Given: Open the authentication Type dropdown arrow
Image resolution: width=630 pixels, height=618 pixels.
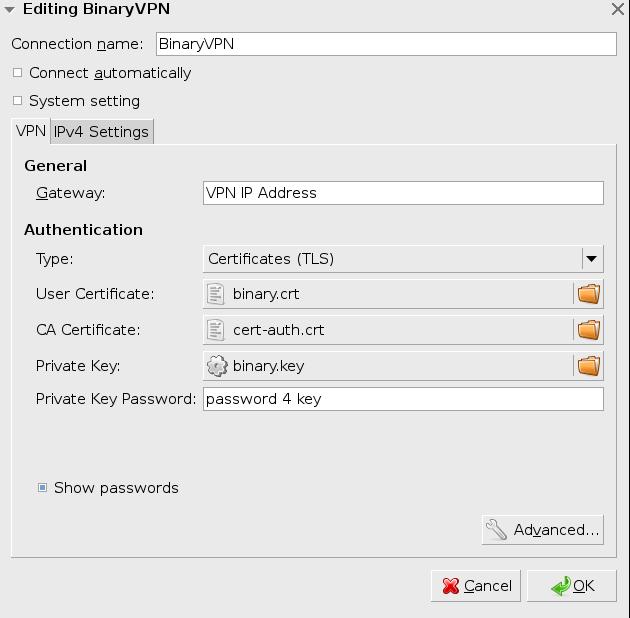Looking at the screenshot, I should pos(591,259).
